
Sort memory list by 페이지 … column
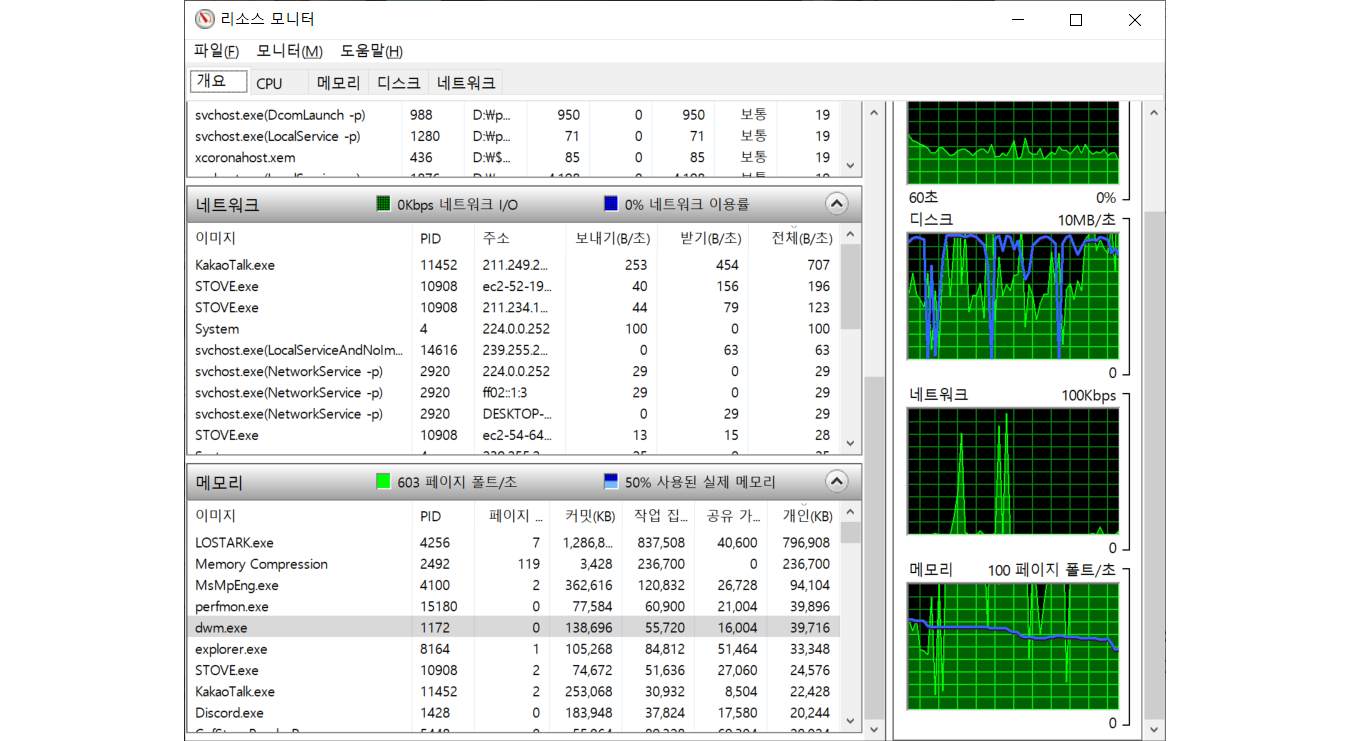tap(513, 516)
